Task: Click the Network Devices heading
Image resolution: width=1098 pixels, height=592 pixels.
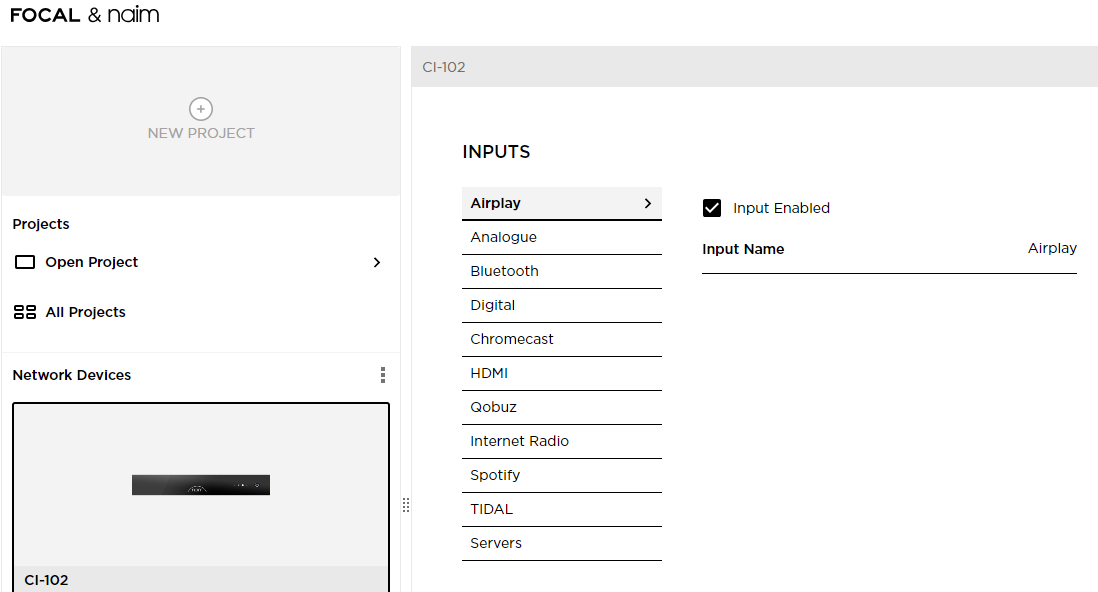Action: (71, 375)
